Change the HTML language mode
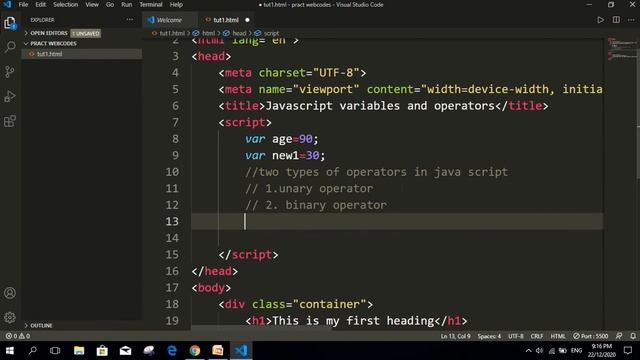The image size is (640, 360). pyautogui.click(x=558, y=336)
